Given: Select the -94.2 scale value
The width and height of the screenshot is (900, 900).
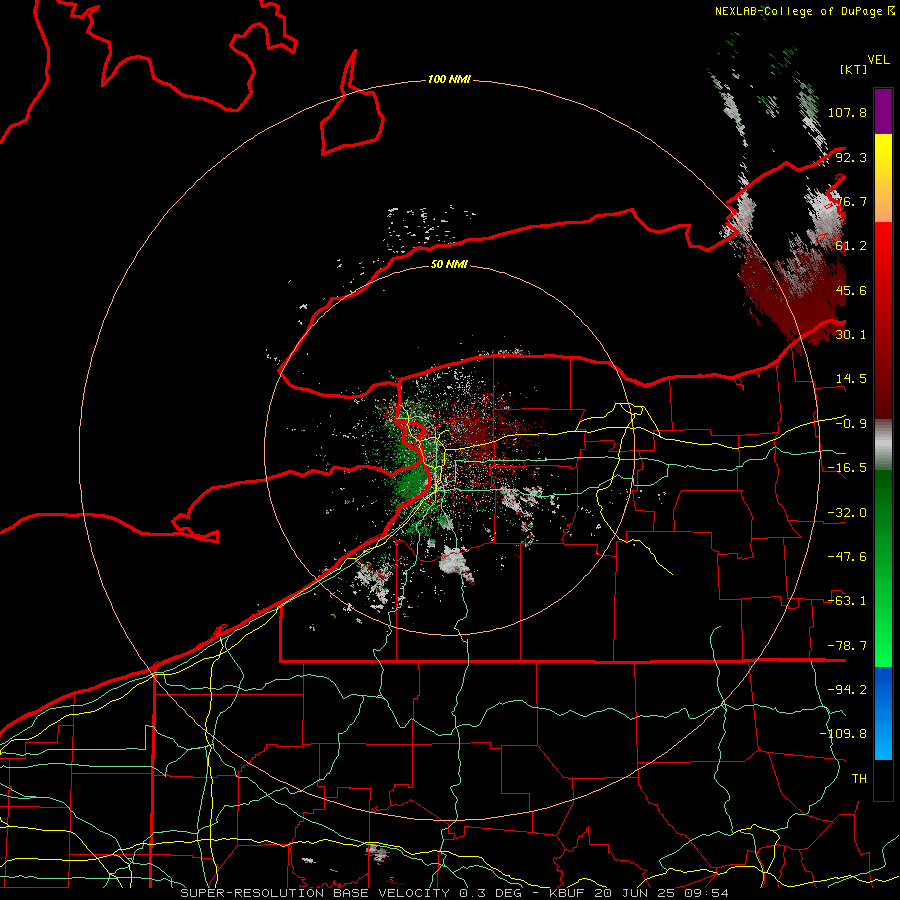Looking at the screenshot, I should [847, 690].
